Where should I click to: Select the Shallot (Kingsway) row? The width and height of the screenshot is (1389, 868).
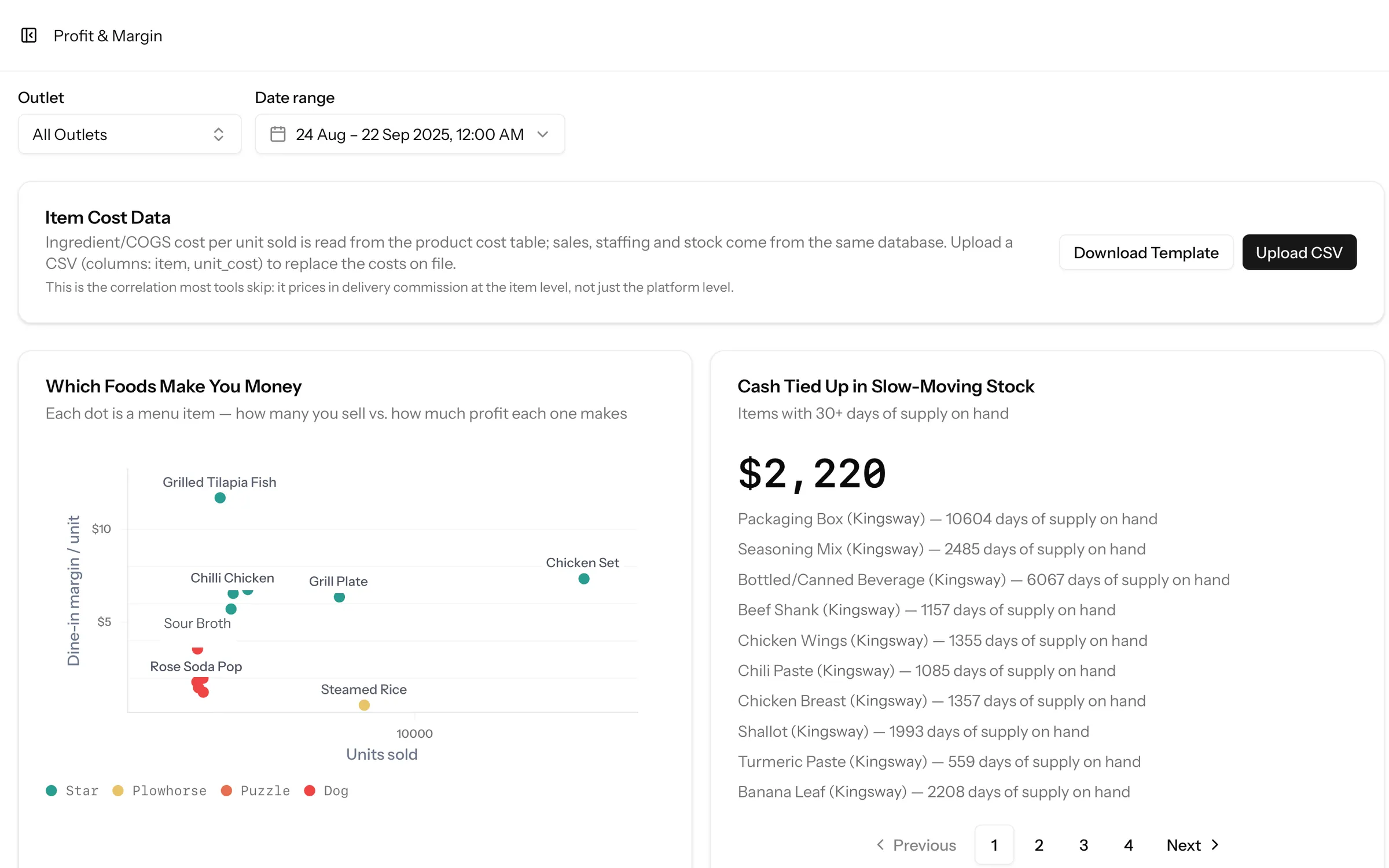click(913, 731)
